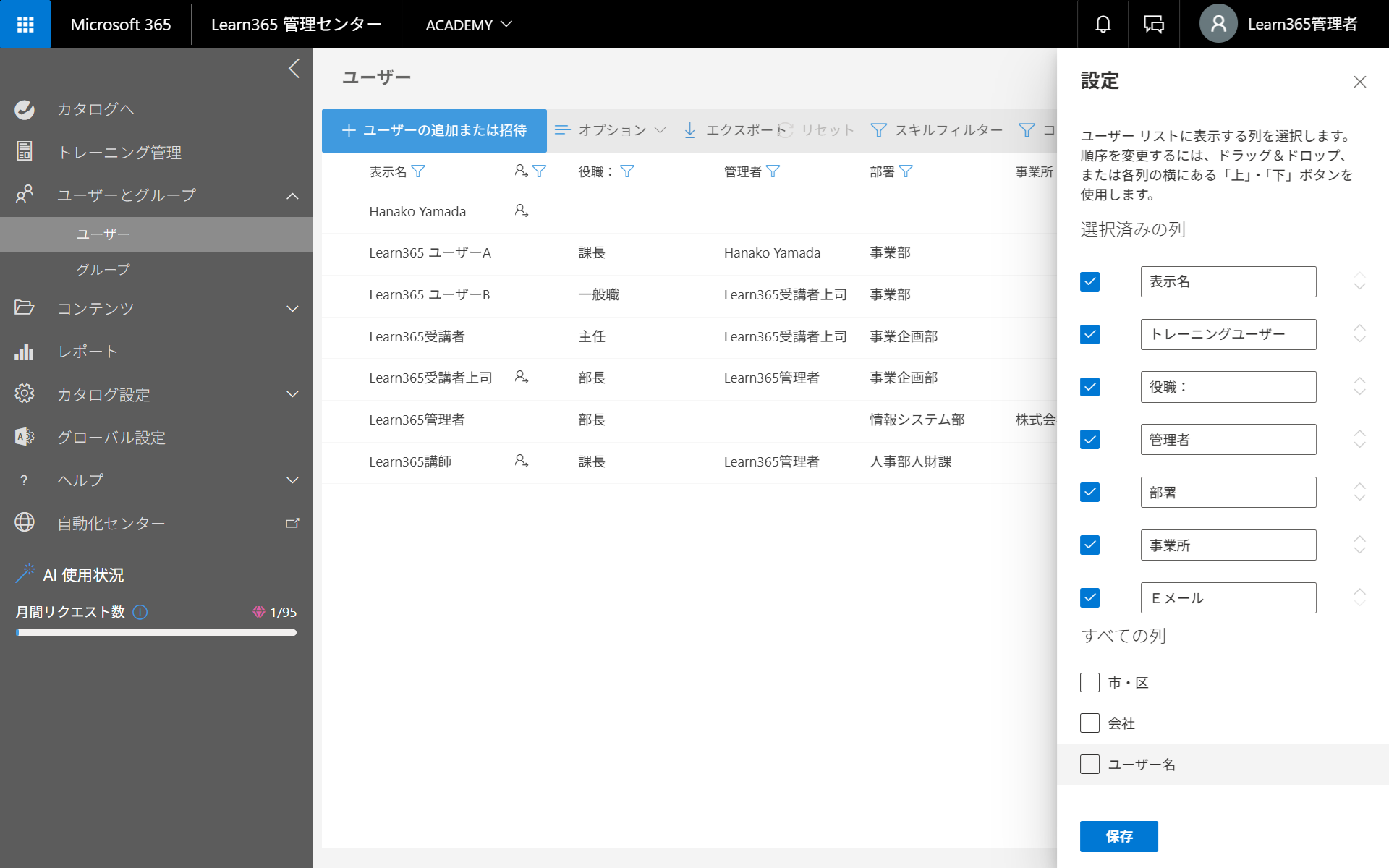The image size is (1389, 868).
Task: Expand the コンテンツ section
Action: (292, 309)
